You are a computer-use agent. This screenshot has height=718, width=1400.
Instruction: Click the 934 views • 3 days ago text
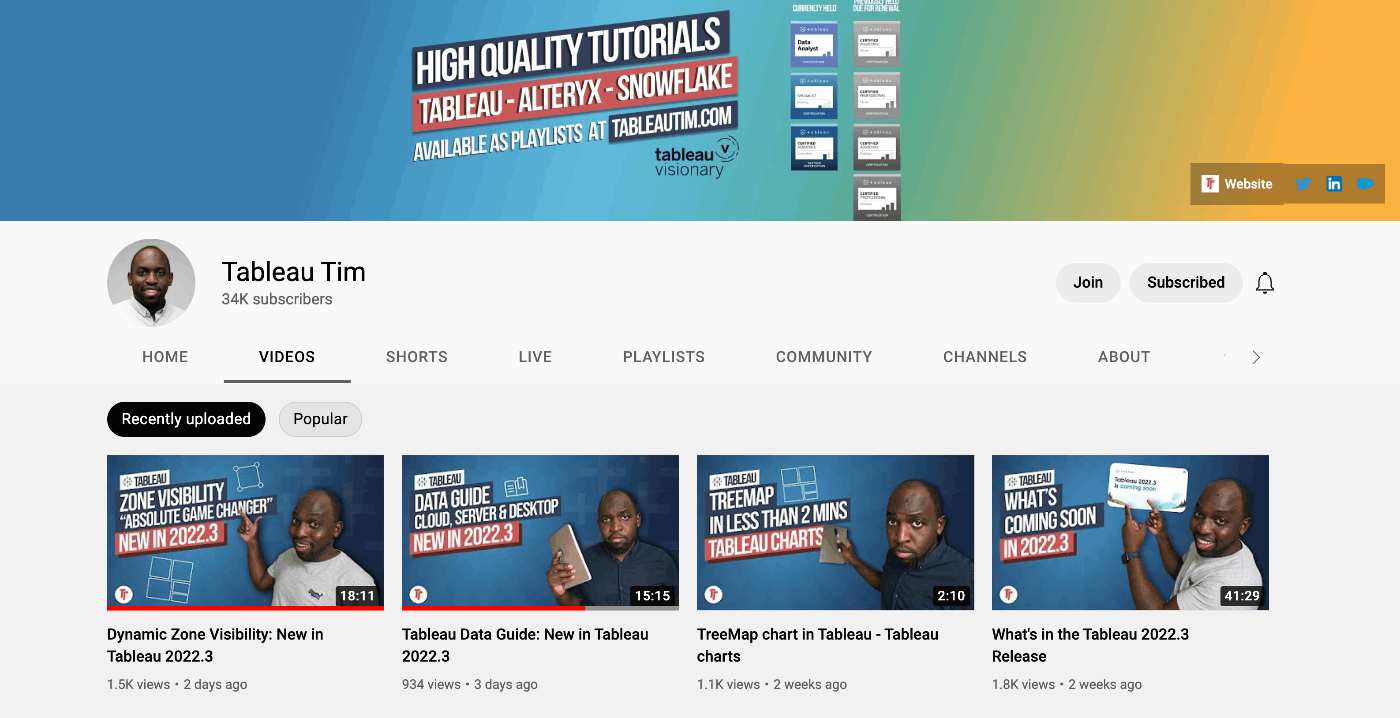(x=470, y=685)
